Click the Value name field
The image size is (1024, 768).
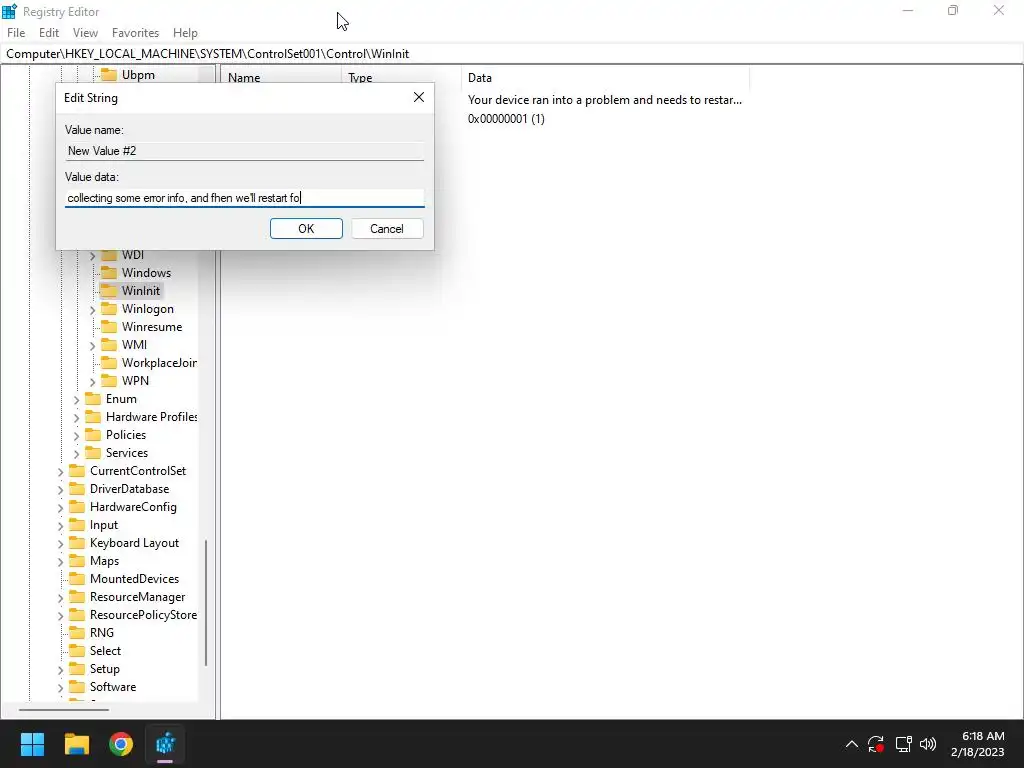pos(245,151)
